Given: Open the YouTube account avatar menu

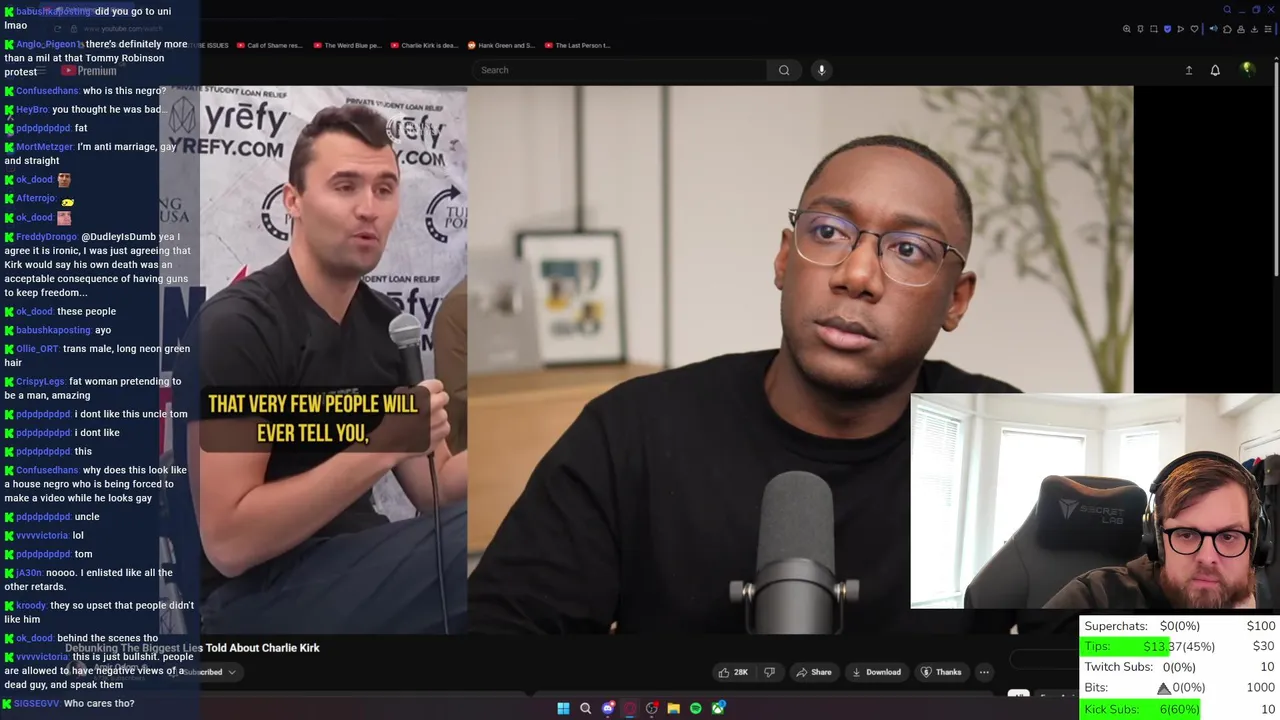Looking at the screenshot, I should click(x=1247, y=69).
